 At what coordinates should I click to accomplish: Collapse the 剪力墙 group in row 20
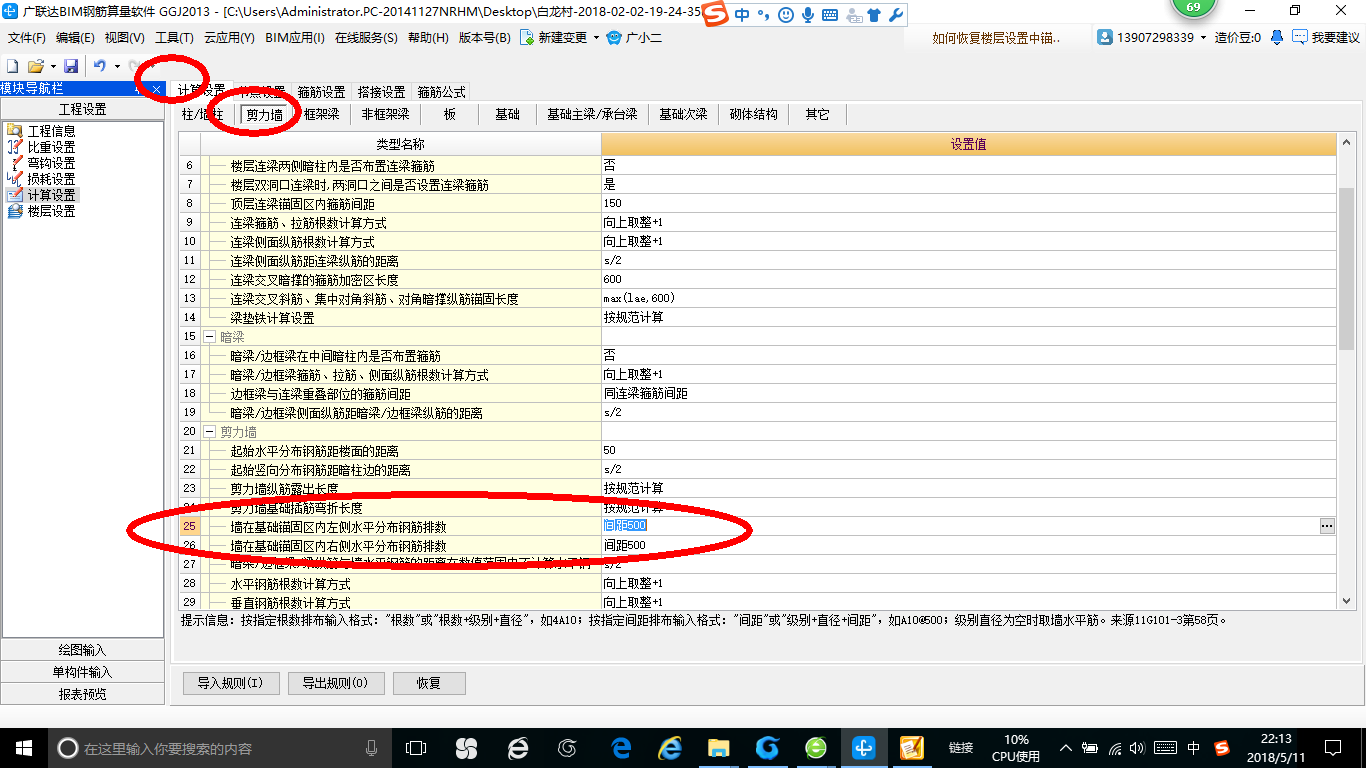(x=210, y=432)
